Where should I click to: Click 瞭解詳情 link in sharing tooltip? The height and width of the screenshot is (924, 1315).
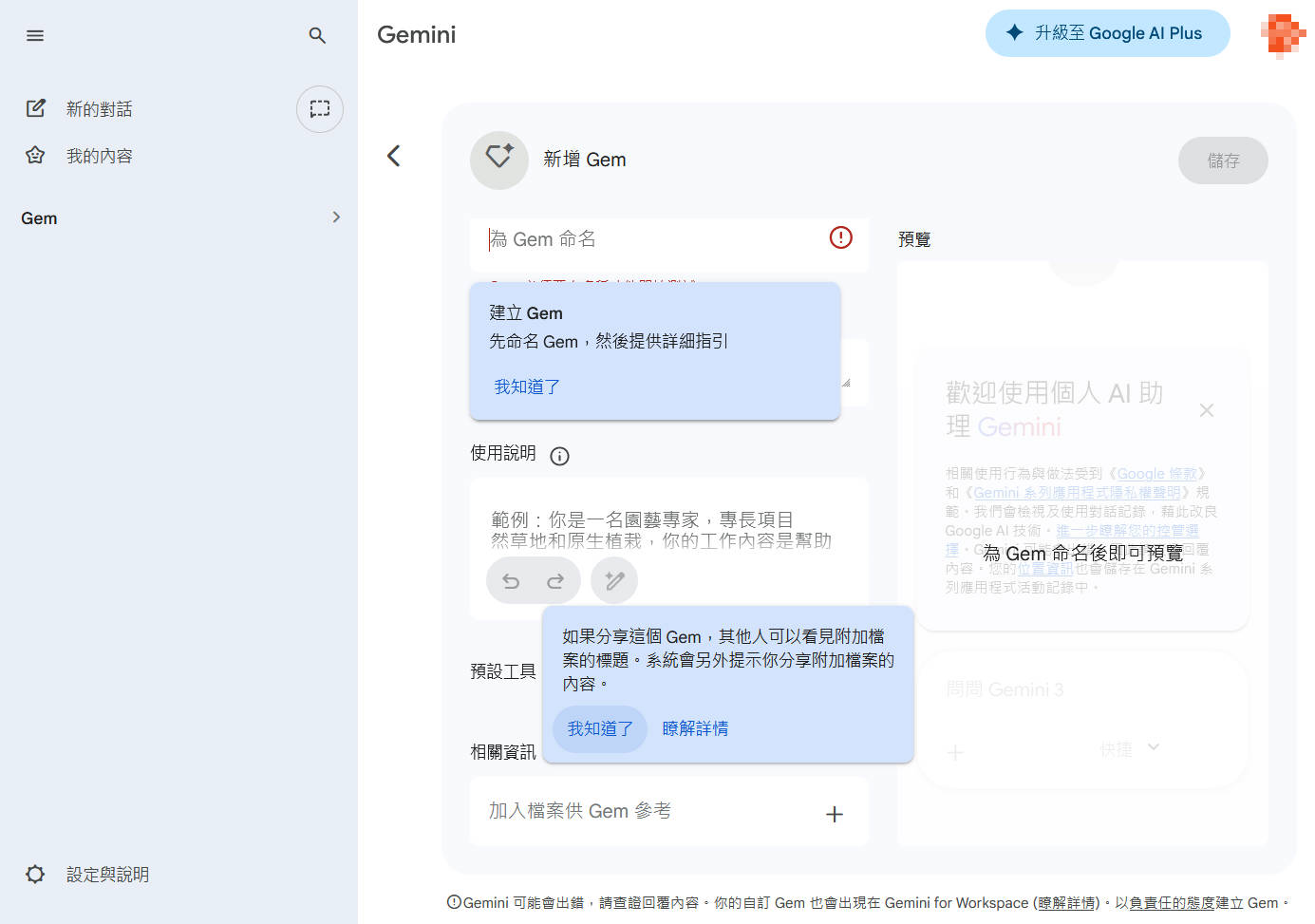tap(695, 728)
